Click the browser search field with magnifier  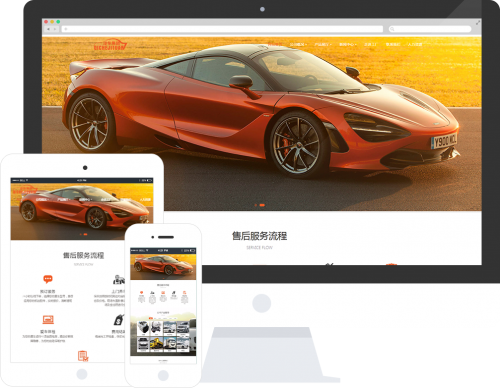(x=430, y=29)
